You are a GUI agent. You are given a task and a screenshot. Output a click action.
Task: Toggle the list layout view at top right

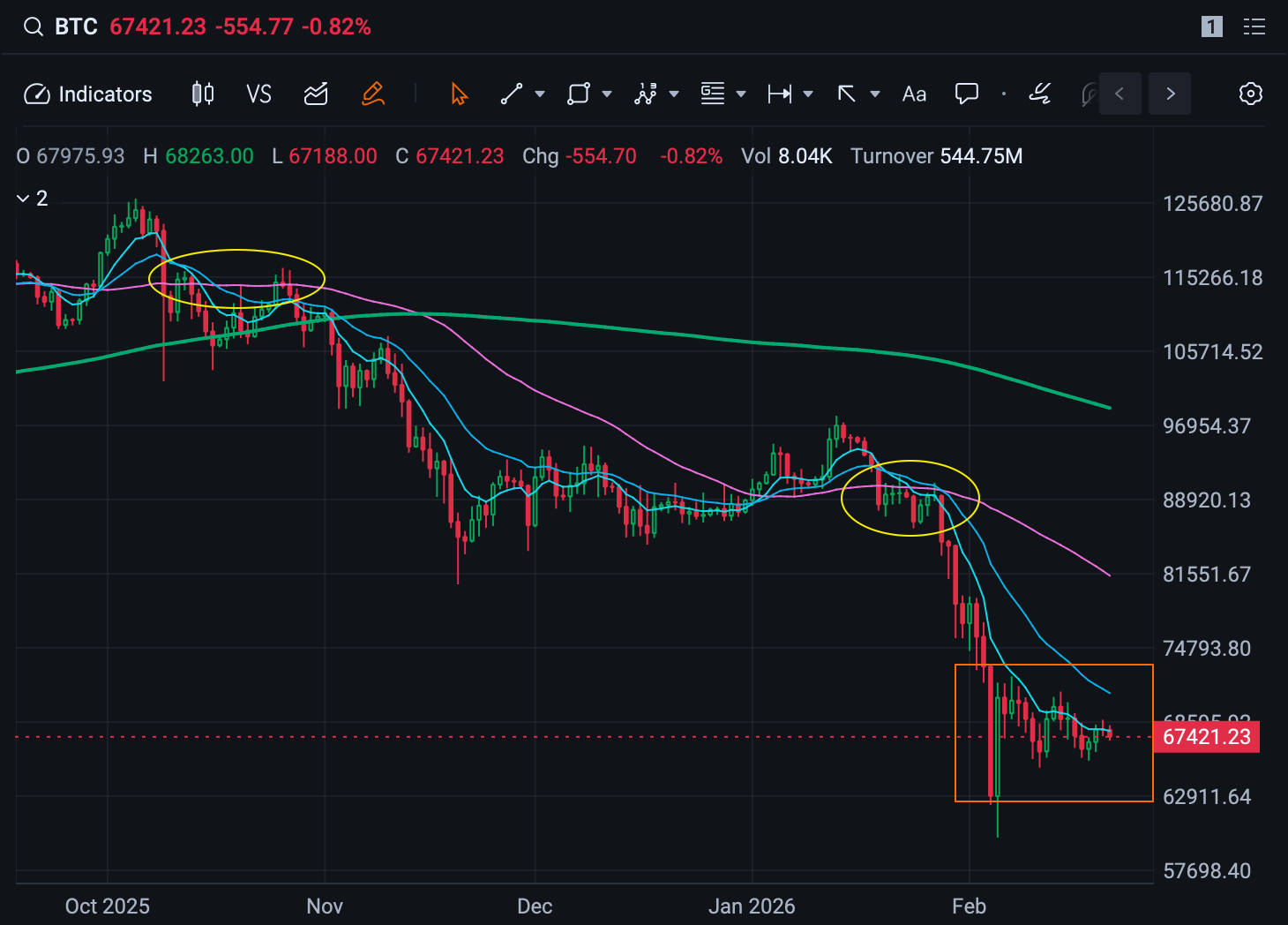(1254, 26)
